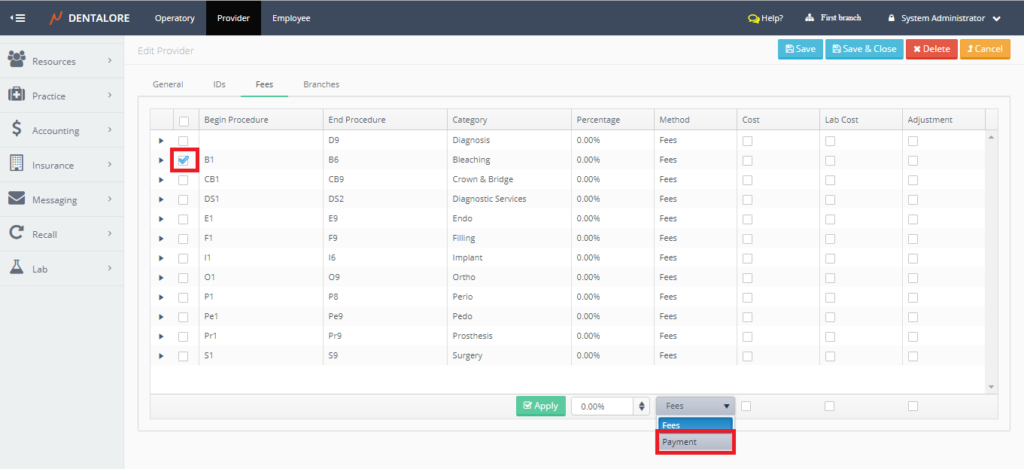Viewport: 1024px width, 469px height.
Task: Open the Operatory menu item
Action: (x=175, y=18)
